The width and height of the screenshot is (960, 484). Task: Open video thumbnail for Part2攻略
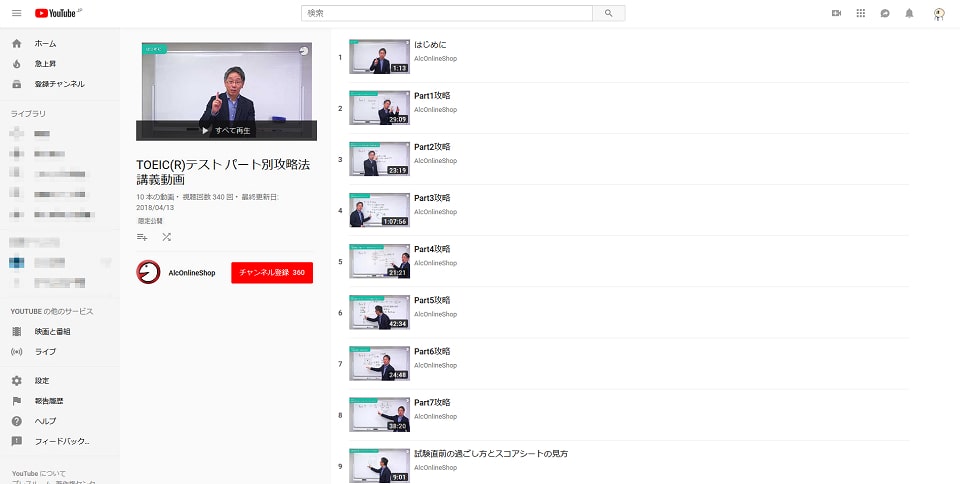(380, 159)
